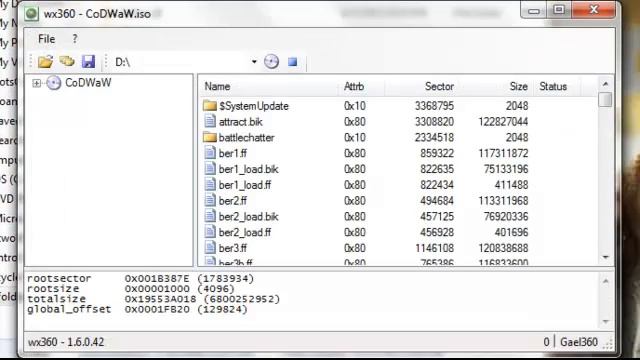Click the ber2_load.bik file name
This screenshot has width=640, height=360.
click(249, 216)
